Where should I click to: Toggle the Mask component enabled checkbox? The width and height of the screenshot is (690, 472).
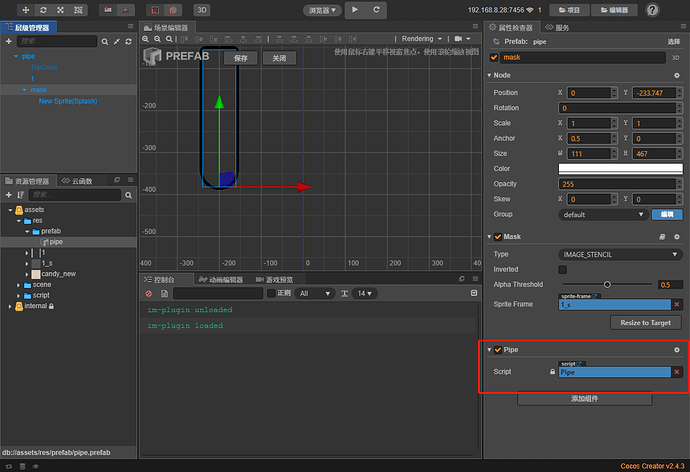(498, 237)
